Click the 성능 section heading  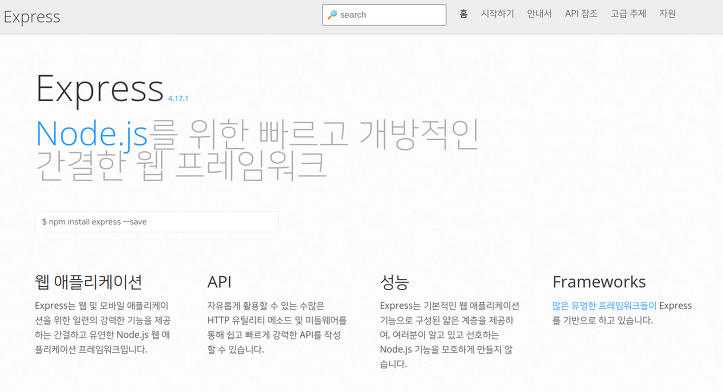(x=394, y=282)
